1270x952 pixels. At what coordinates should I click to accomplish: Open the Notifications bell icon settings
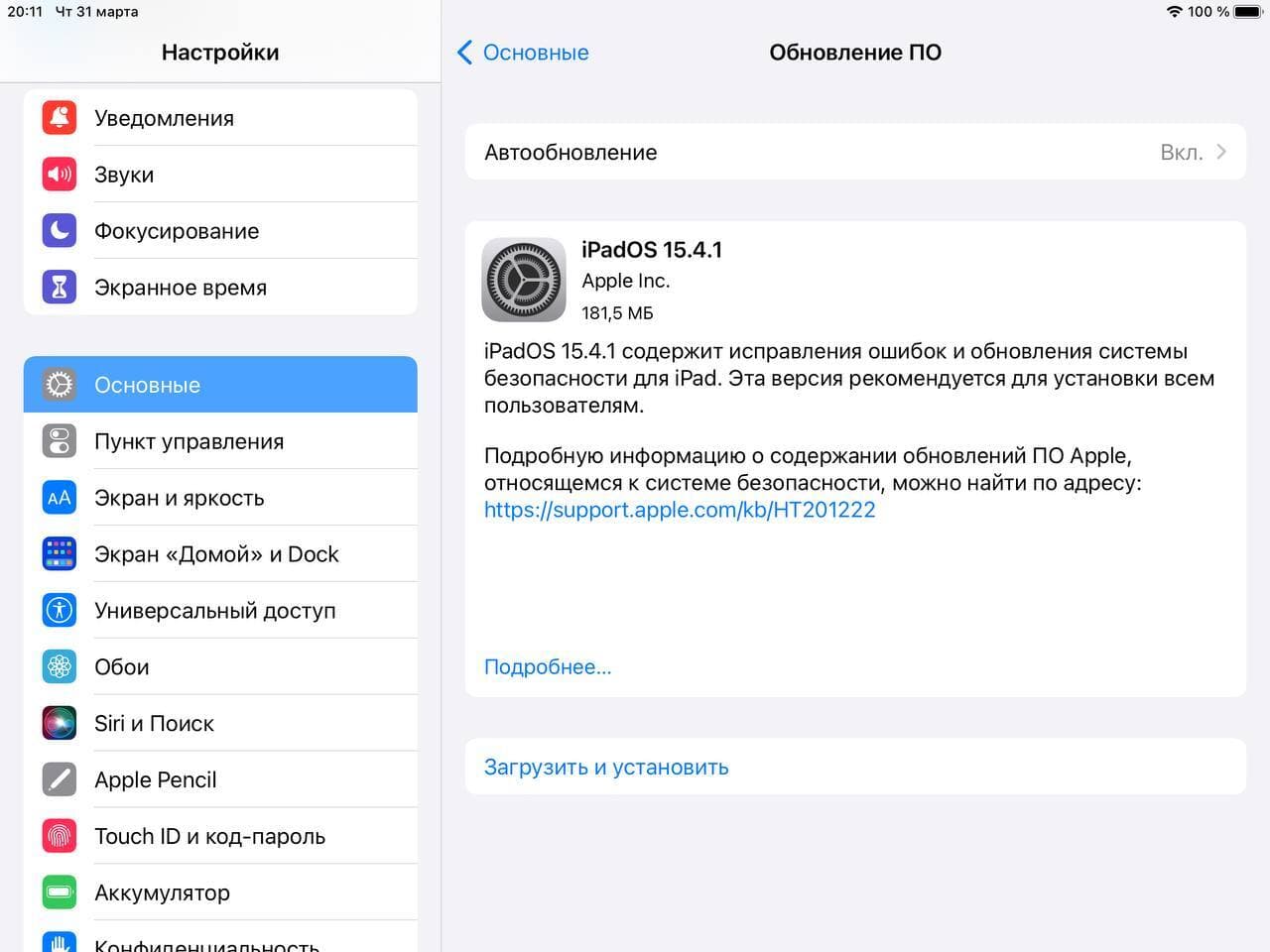coord(60,118)
